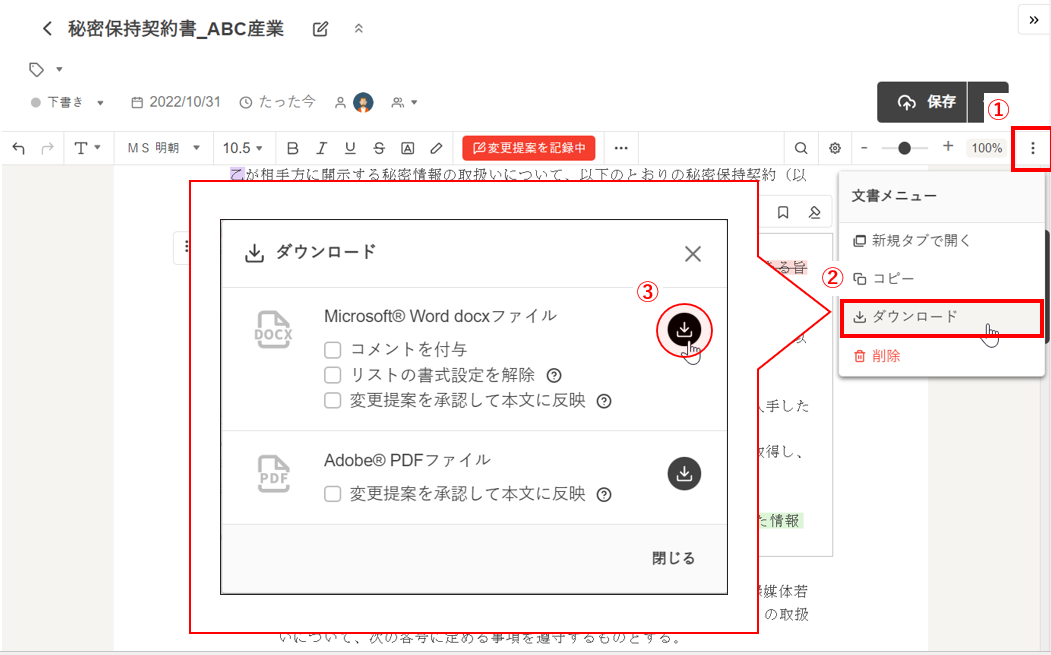
Task: Download the Adobe PDF file
Action: [x=684, y=474]
